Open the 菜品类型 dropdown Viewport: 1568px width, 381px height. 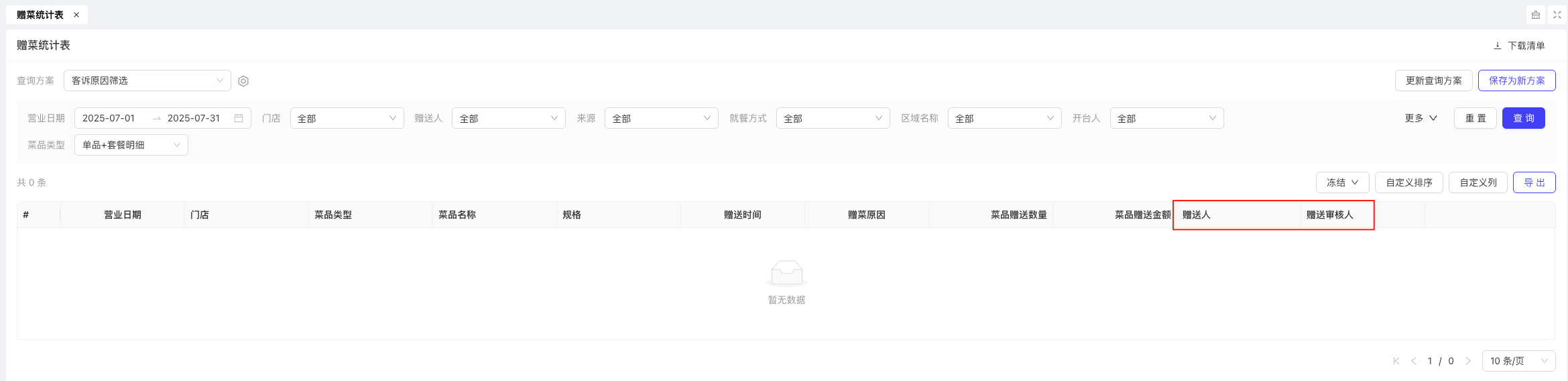131,145
